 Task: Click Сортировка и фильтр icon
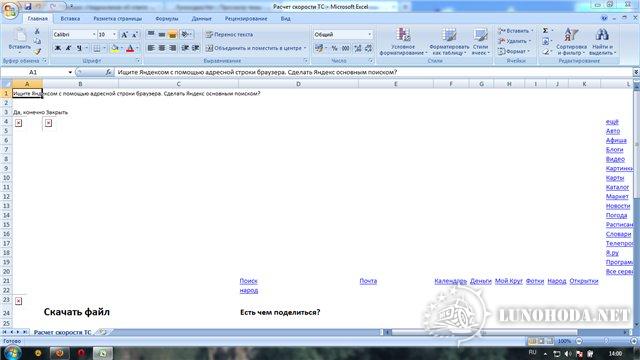(571, 42)
